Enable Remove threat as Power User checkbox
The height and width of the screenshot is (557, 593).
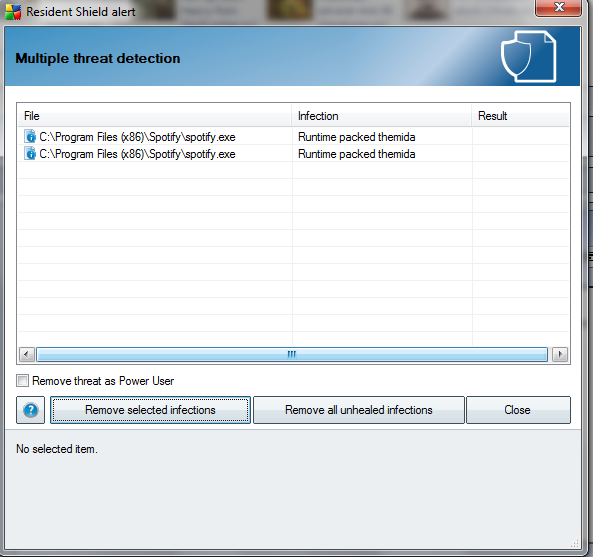(x=23, y=380)
